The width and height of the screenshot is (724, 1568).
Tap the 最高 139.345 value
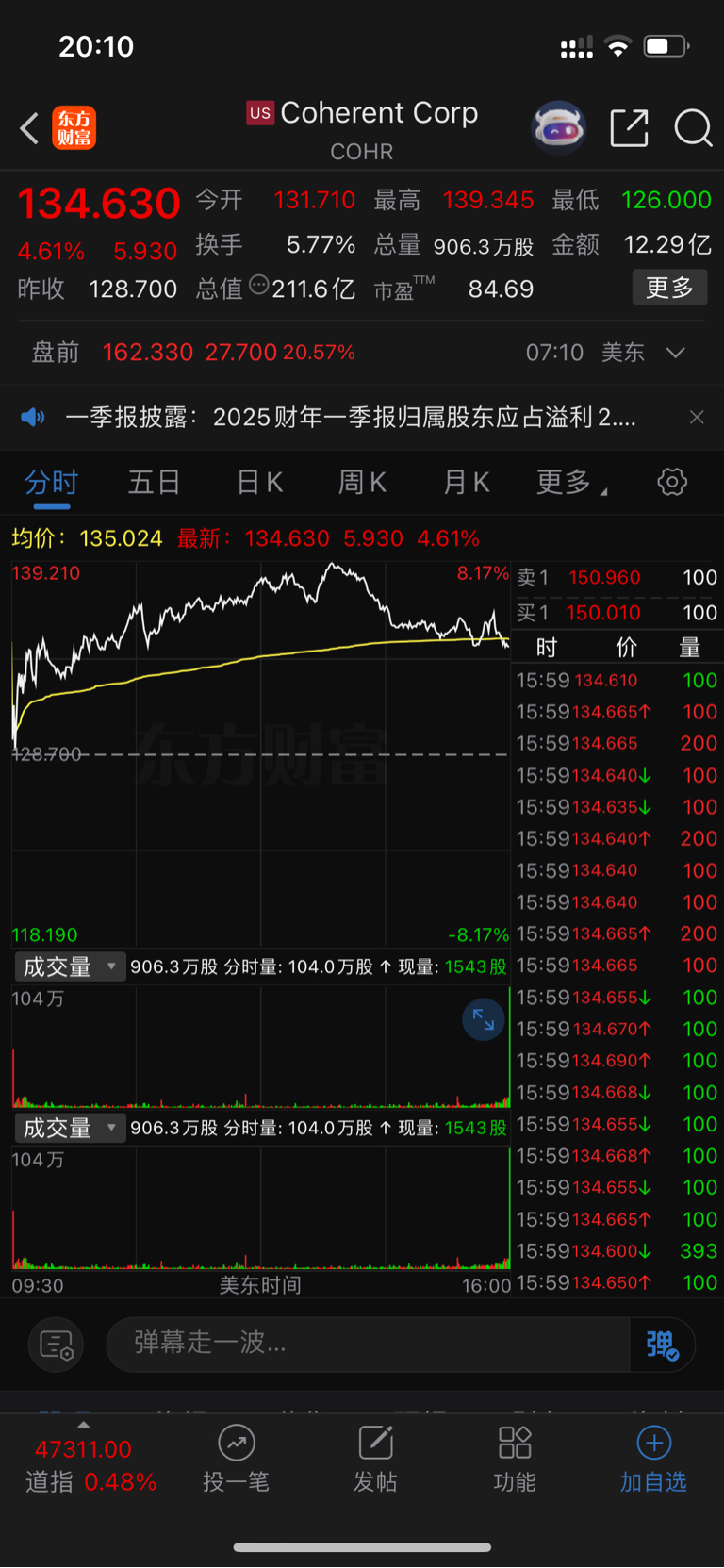(487, 200)
